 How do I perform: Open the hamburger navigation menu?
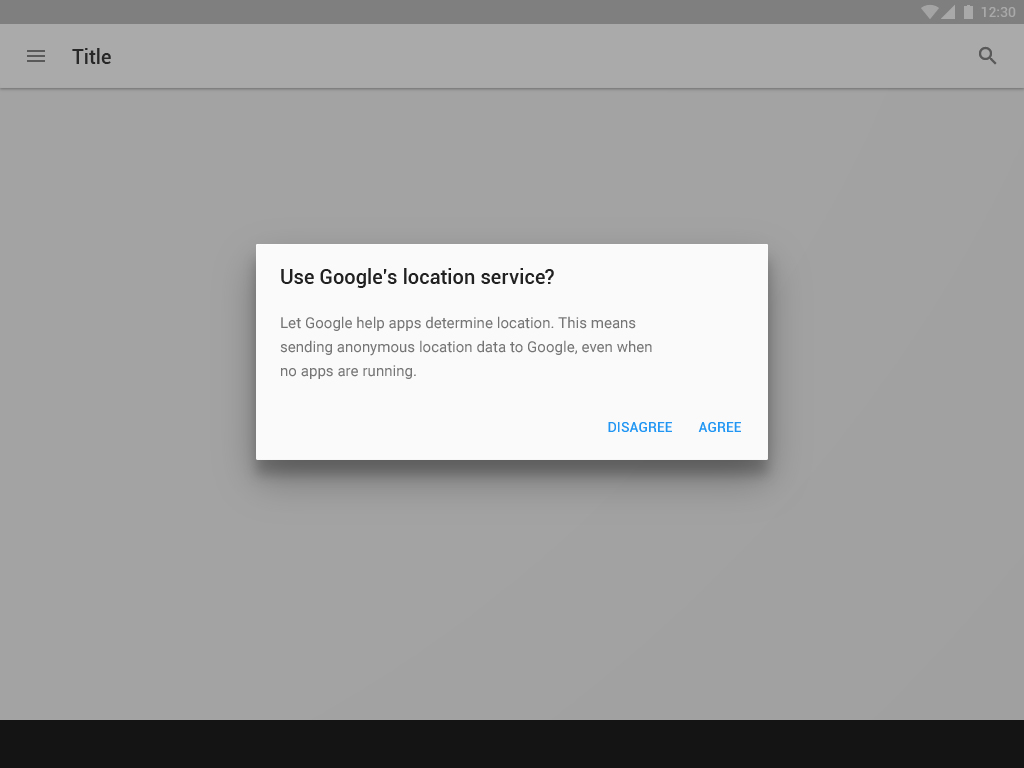pyautogui.click(x=36, y=56)
